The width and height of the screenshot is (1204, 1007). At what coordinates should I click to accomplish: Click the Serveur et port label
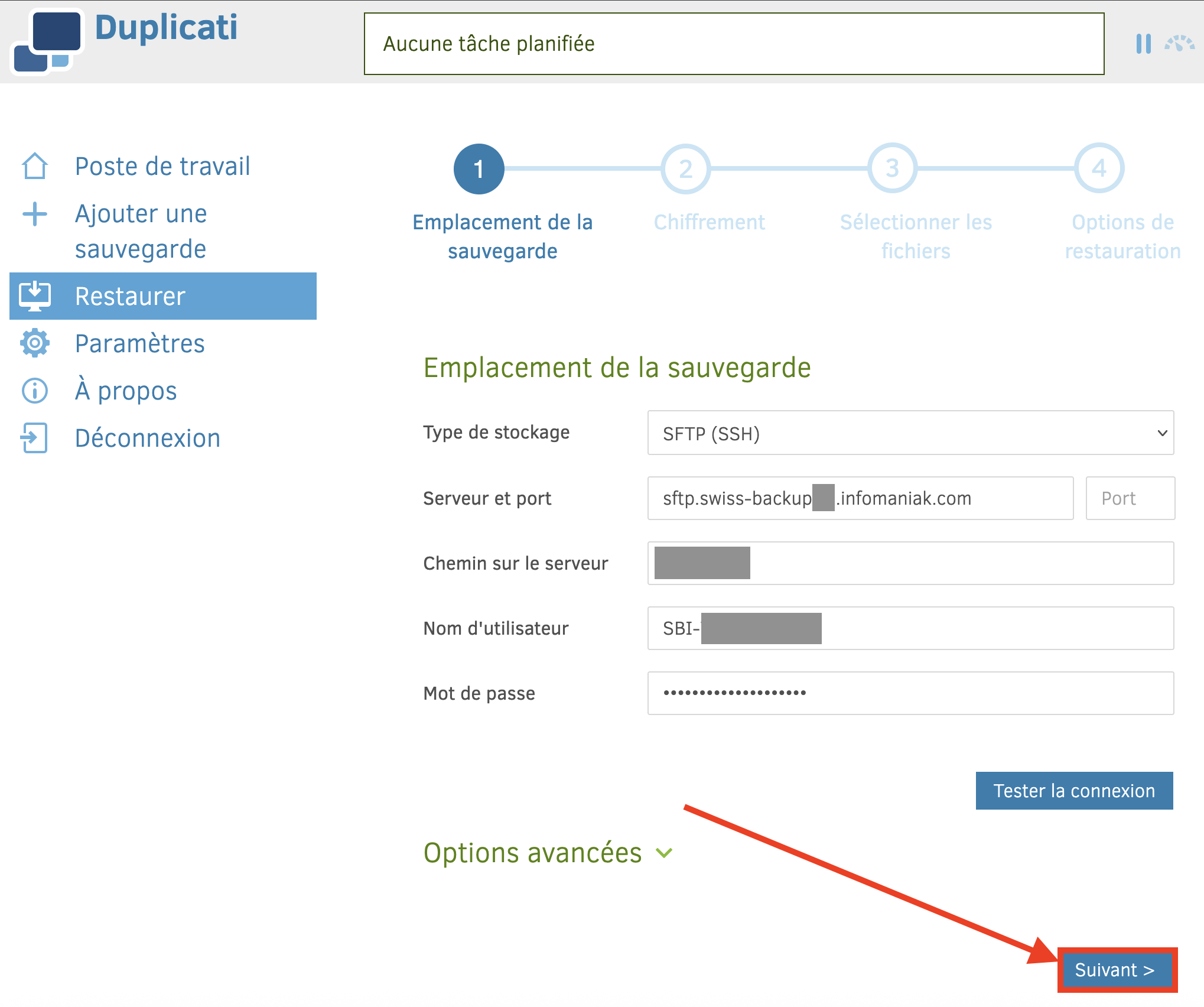tap(487, 498)
